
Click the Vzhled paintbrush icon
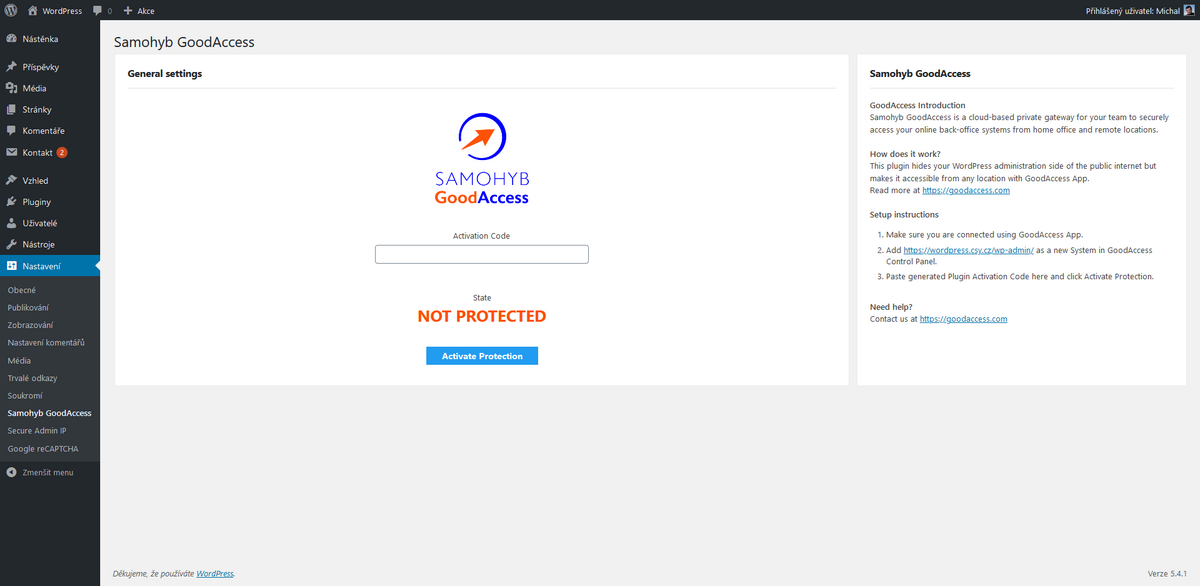coord(11,180)
